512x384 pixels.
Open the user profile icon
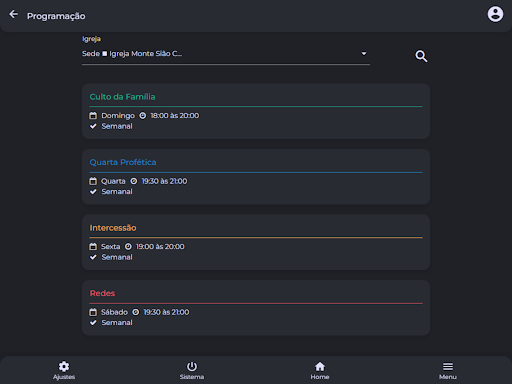[495, 14]
